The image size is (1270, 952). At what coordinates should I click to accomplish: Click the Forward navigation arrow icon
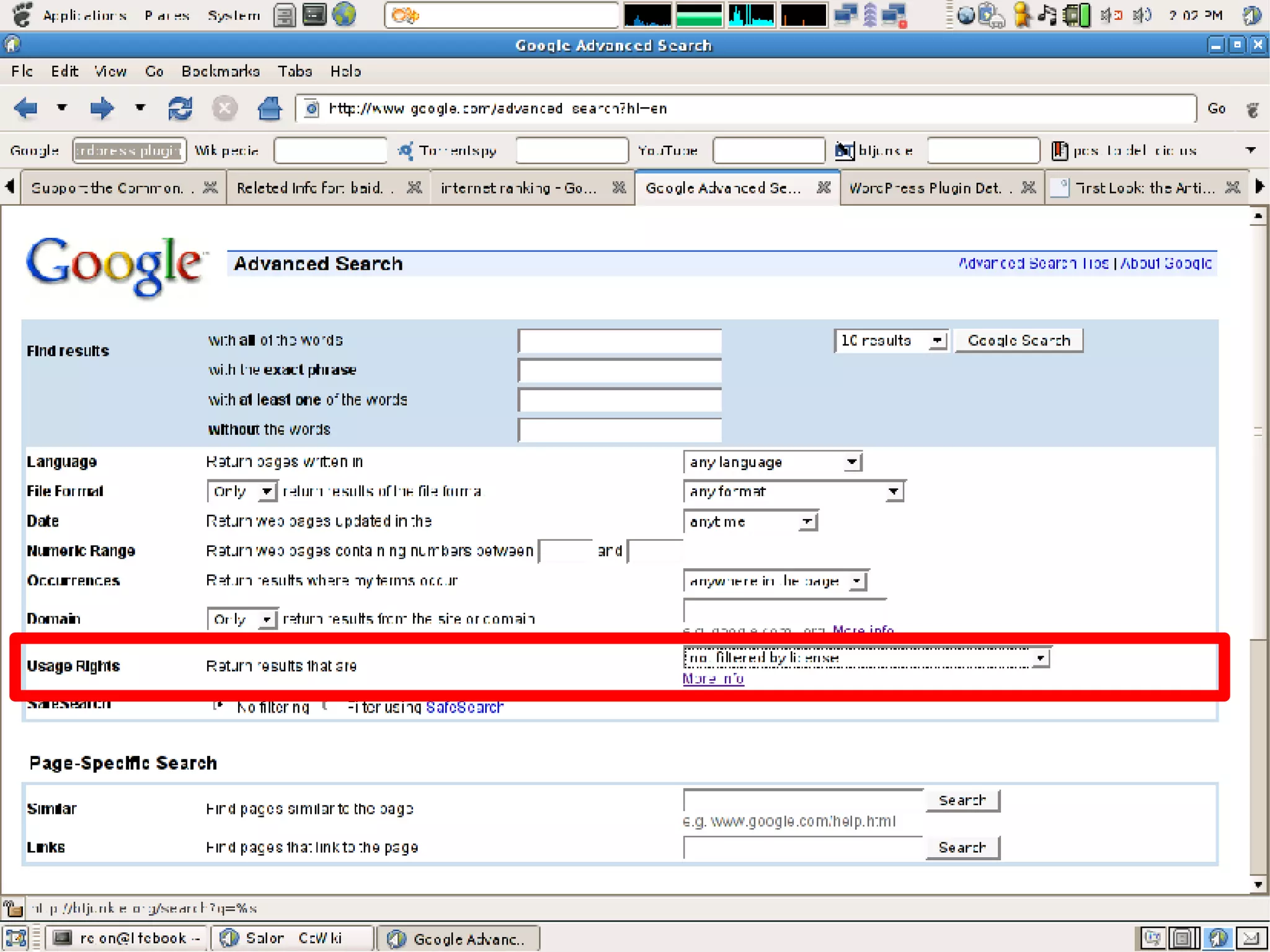(102, 109)
